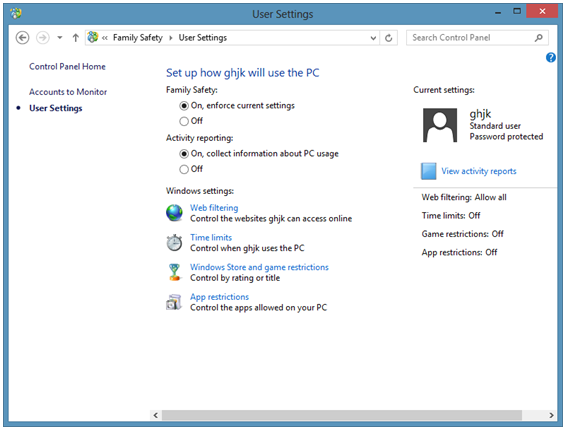Go up one level with the up arrow

point(75,38)
